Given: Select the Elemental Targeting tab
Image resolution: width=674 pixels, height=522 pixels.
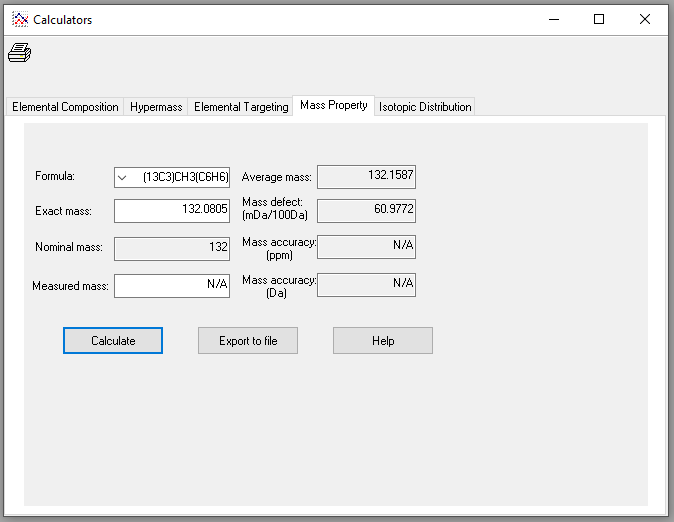Looking at the screenshot, I should coord(241,107).
